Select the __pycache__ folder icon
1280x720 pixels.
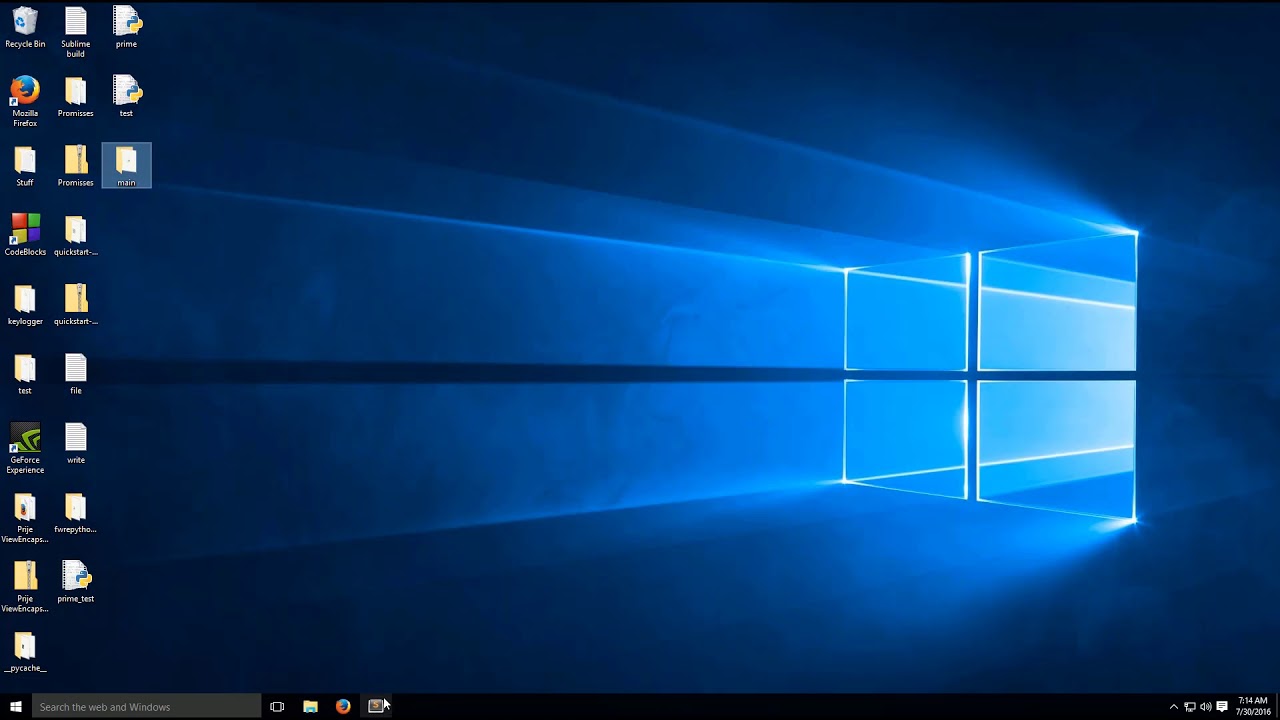point(25,652)
